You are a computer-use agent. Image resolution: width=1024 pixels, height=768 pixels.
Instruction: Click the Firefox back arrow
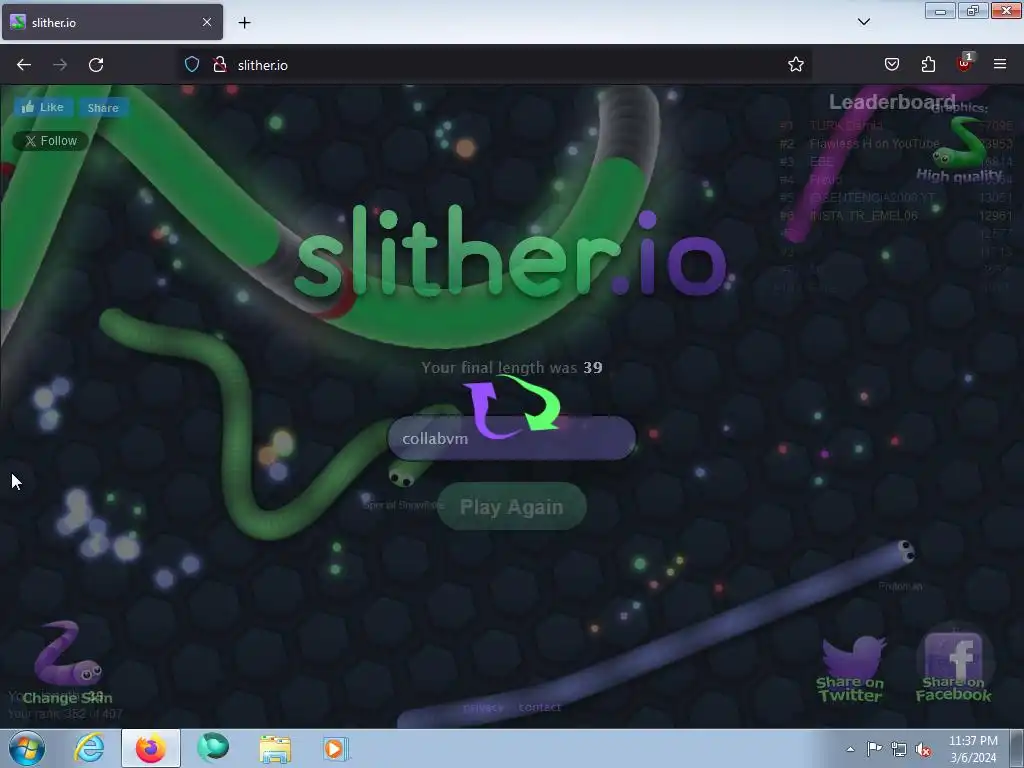24,65
